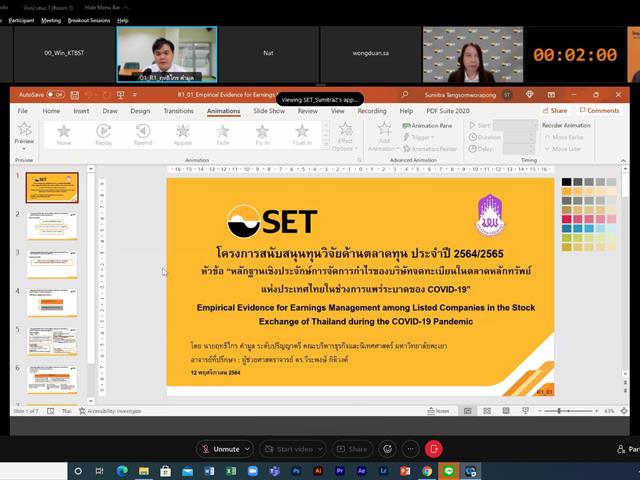Open the Meeting menu

tap(51, 20)
